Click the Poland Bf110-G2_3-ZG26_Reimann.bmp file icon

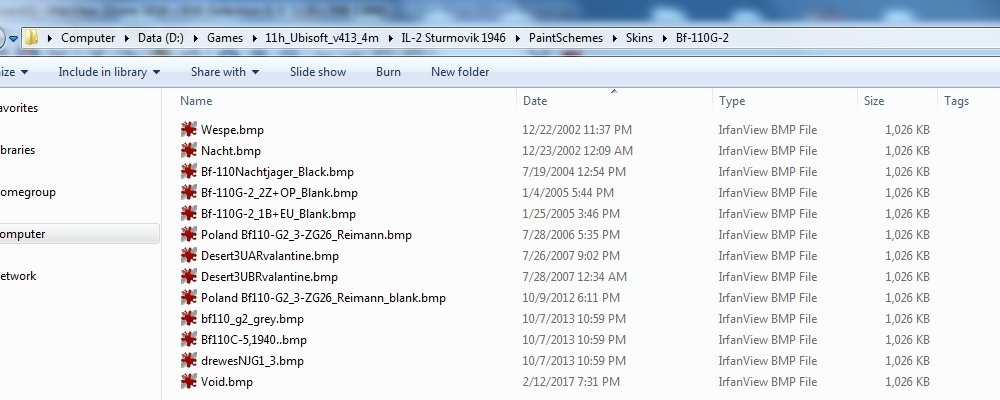[189, 235]
